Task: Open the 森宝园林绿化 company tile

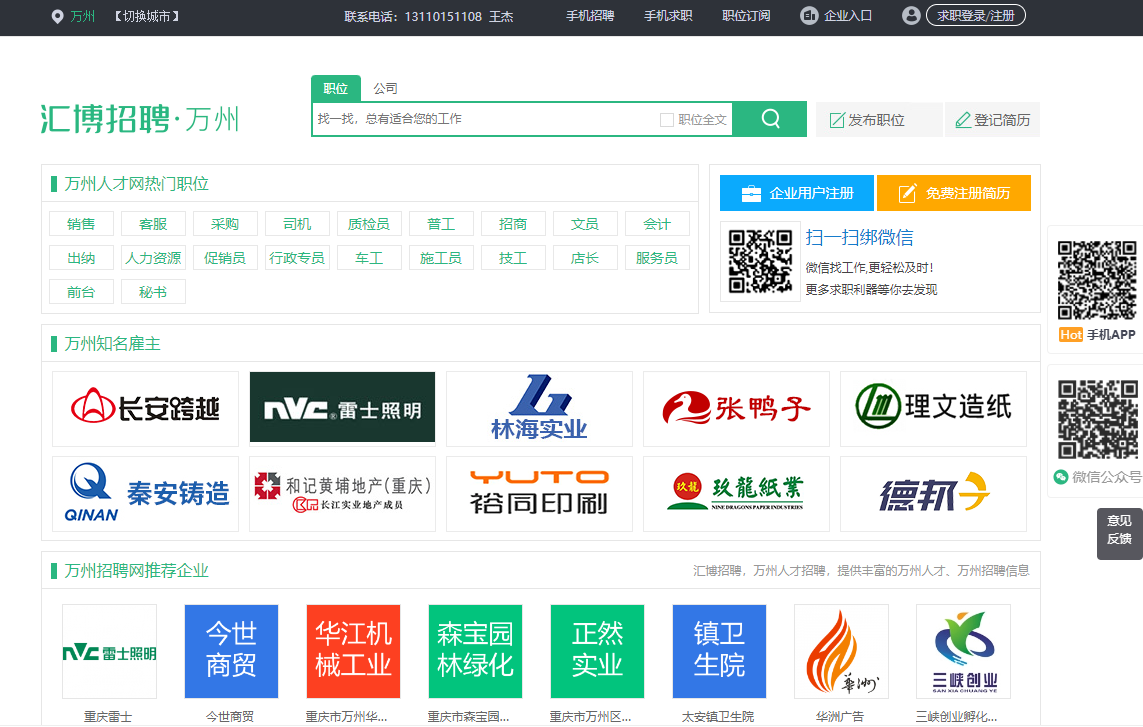Action: pos(475,651)
